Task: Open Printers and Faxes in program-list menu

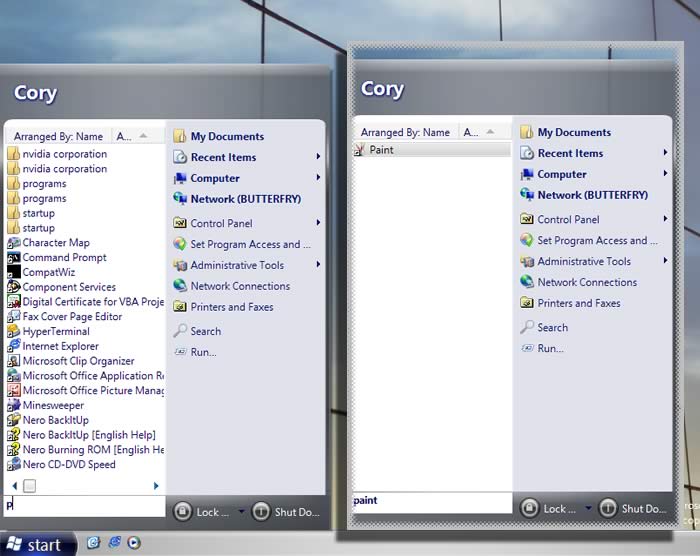Action: click(224, 307)
